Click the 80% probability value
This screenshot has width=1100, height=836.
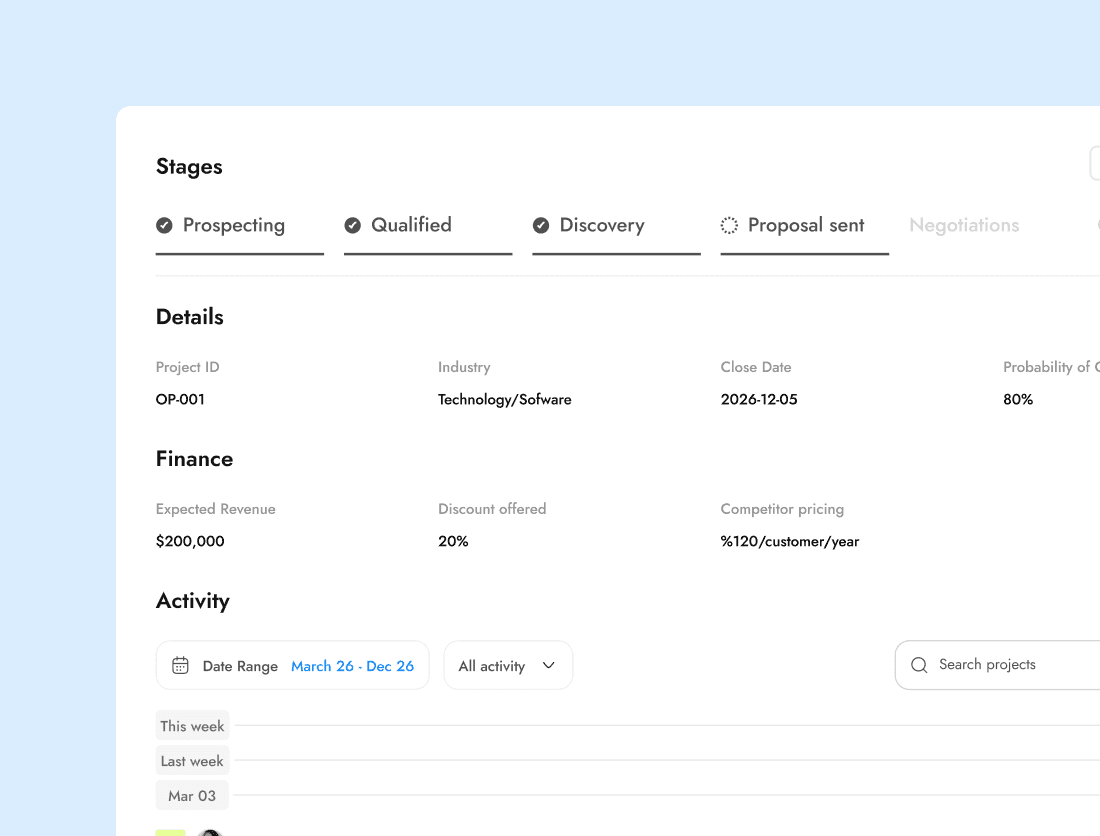click(1018, 399)
